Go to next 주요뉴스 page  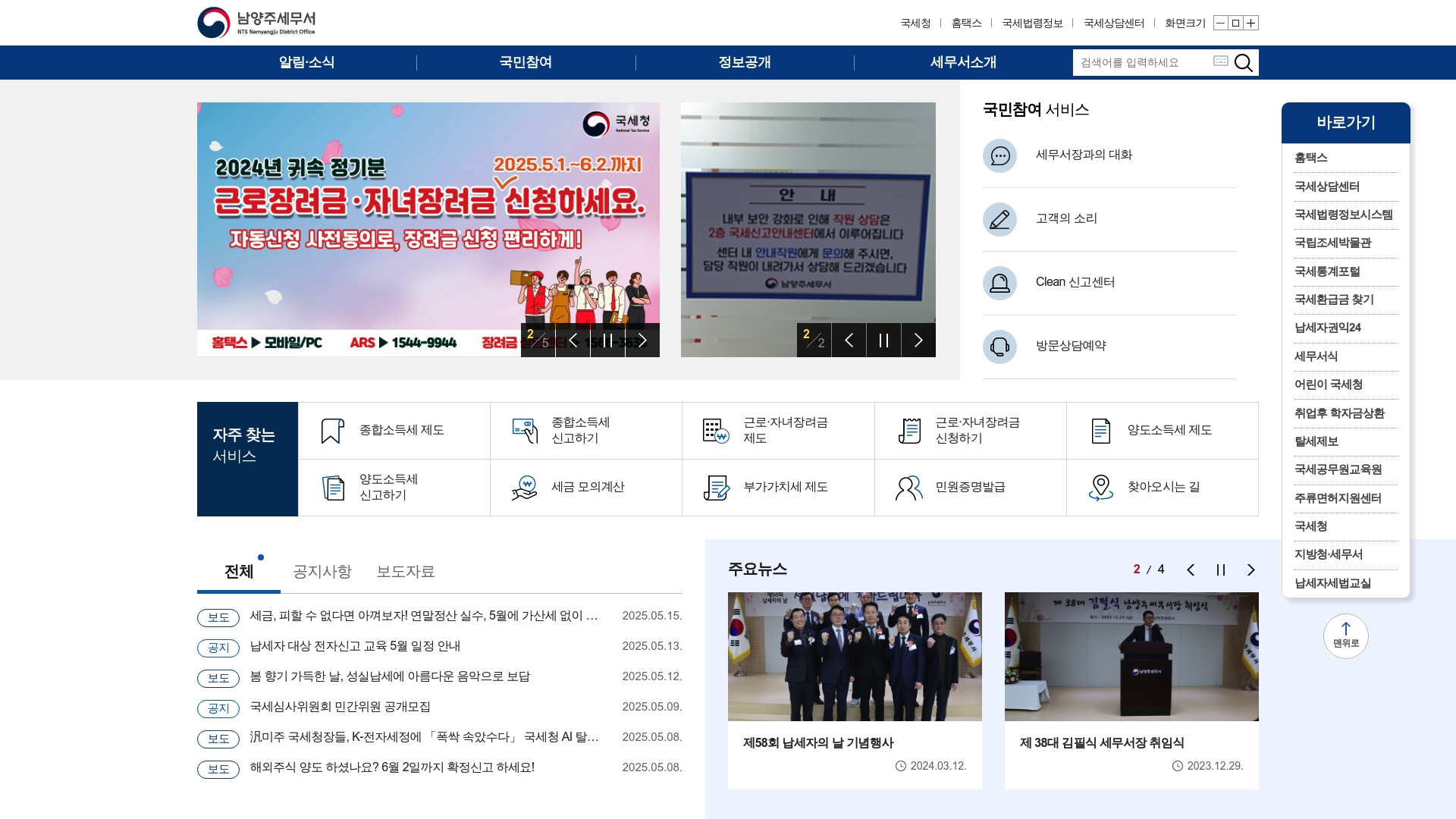tap(1251, 570)
